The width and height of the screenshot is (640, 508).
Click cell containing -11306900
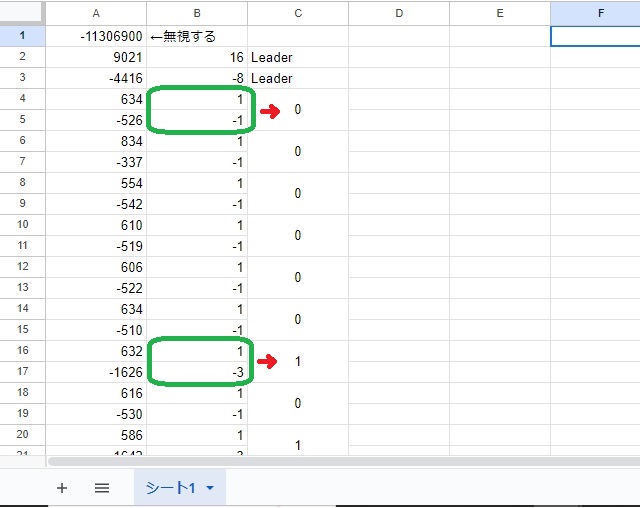(95, 36)
